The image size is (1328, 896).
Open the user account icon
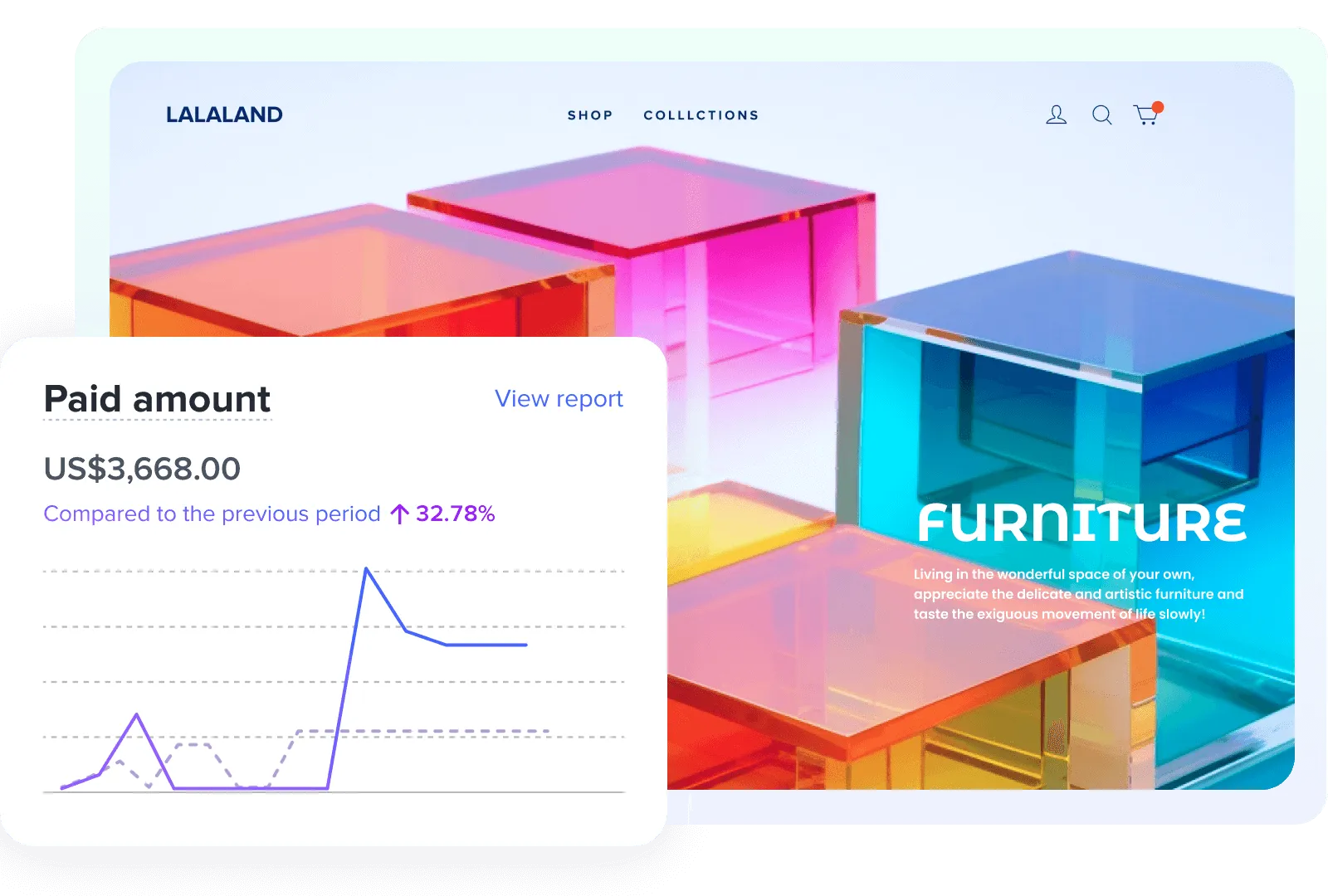point(1056,114)
